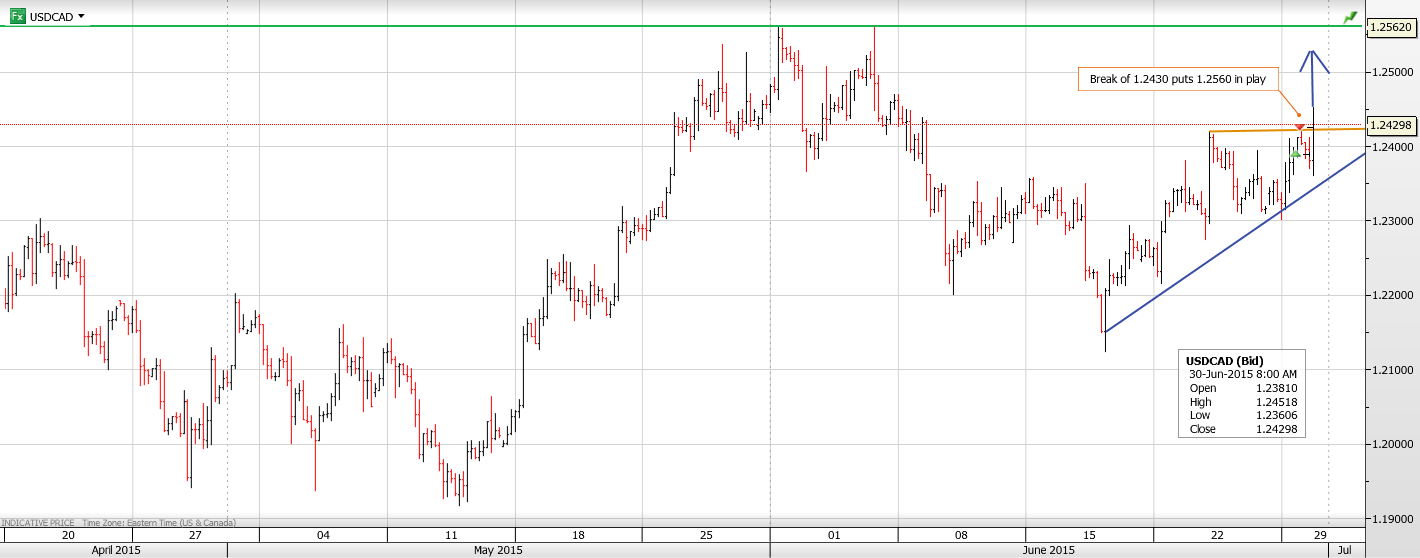Click the green chart arrow icon top-right

point(1351,17)
